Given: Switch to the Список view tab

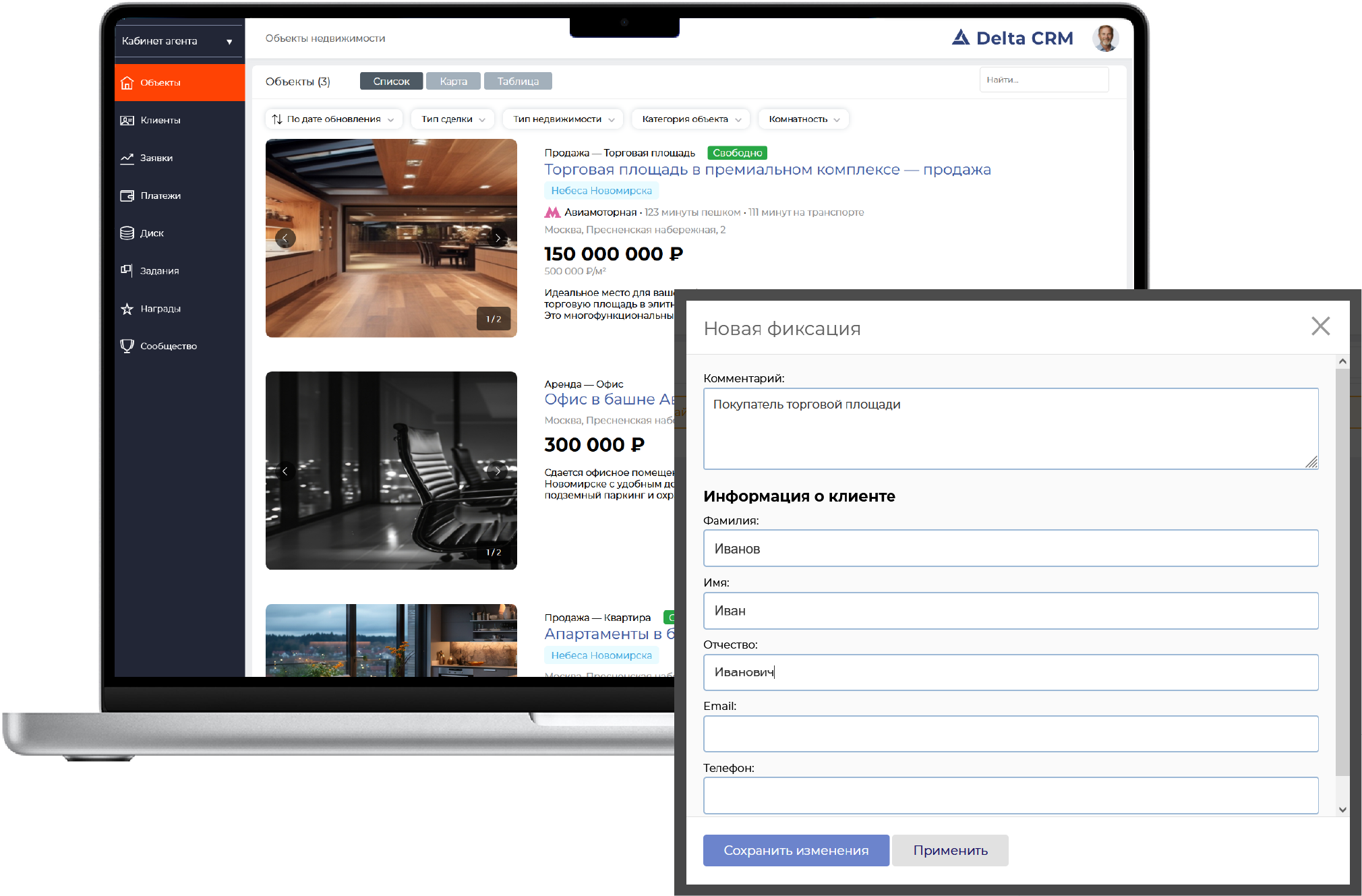Looking at the screenshot, I should click(x=391, y=82).
